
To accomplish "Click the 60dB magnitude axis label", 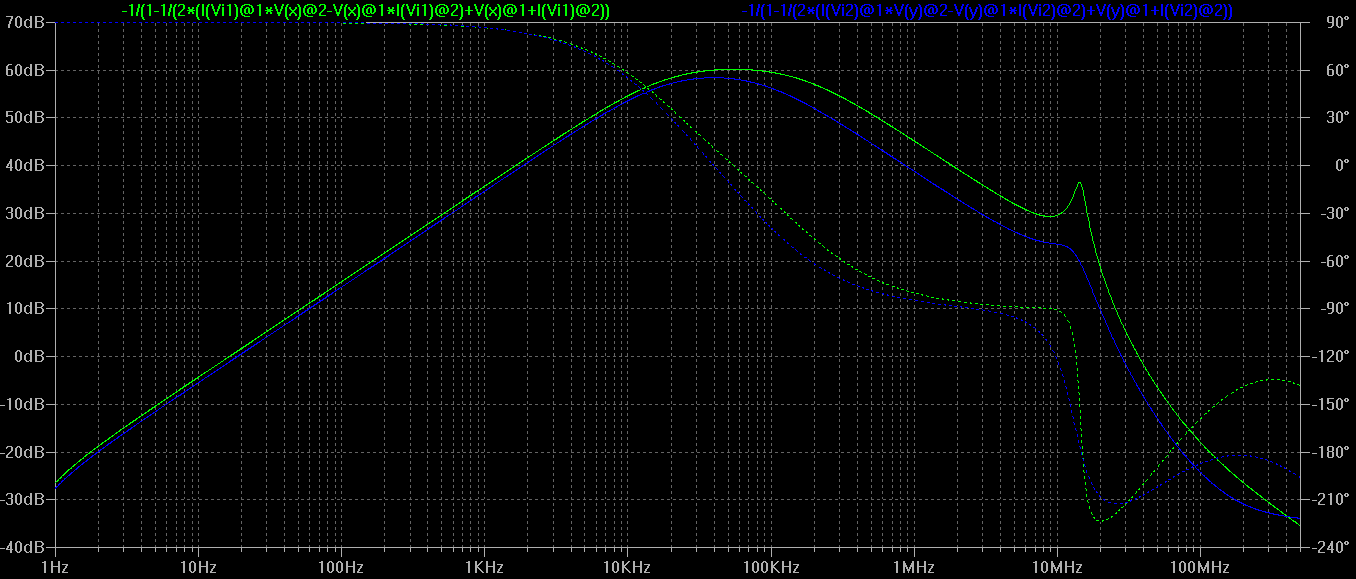I will [24, 70].
